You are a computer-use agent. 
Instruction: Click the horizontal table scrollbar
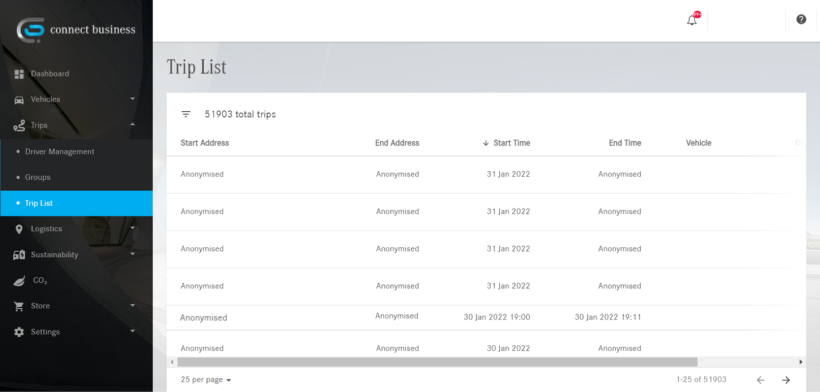coord(437,362)
